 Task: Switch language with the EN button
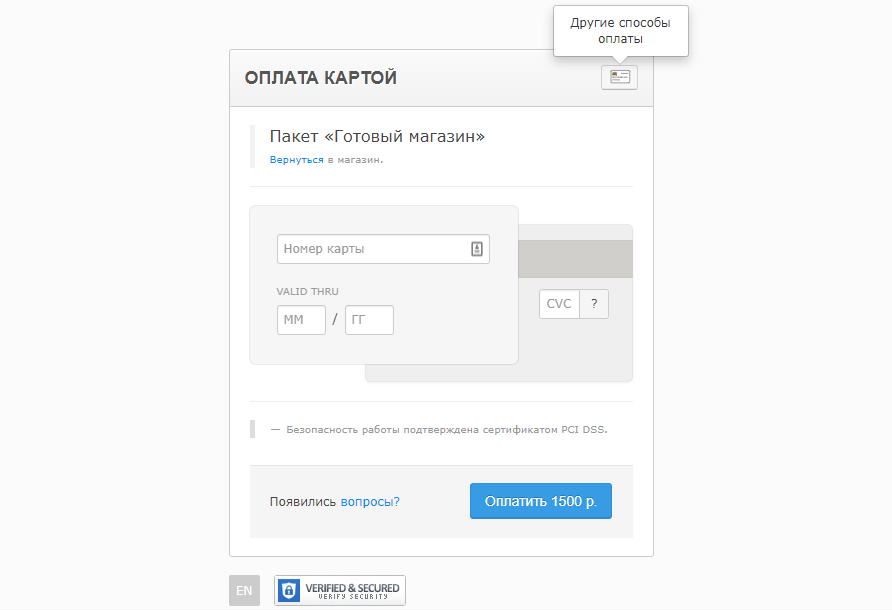pyautogui.click(x=244, y=591)
